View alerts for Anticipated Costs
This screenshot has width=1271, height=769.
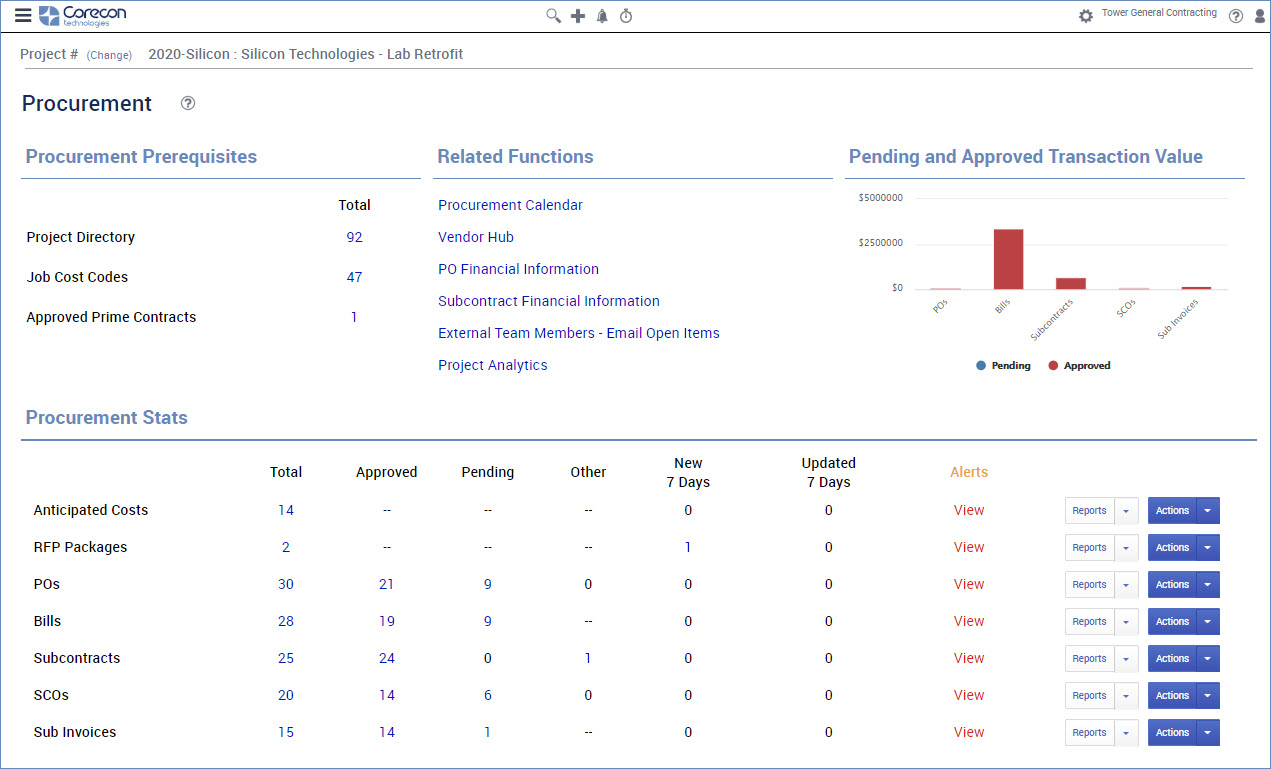[969, 510]
